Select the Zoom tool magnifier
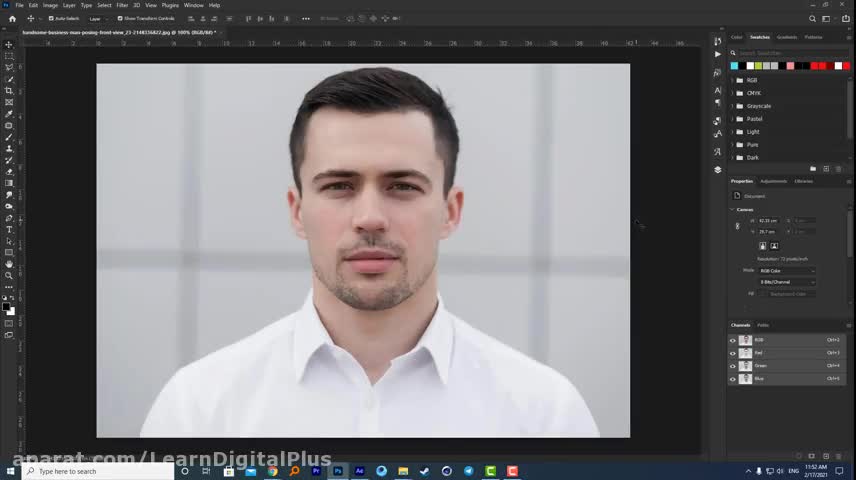 coord(9,275)
